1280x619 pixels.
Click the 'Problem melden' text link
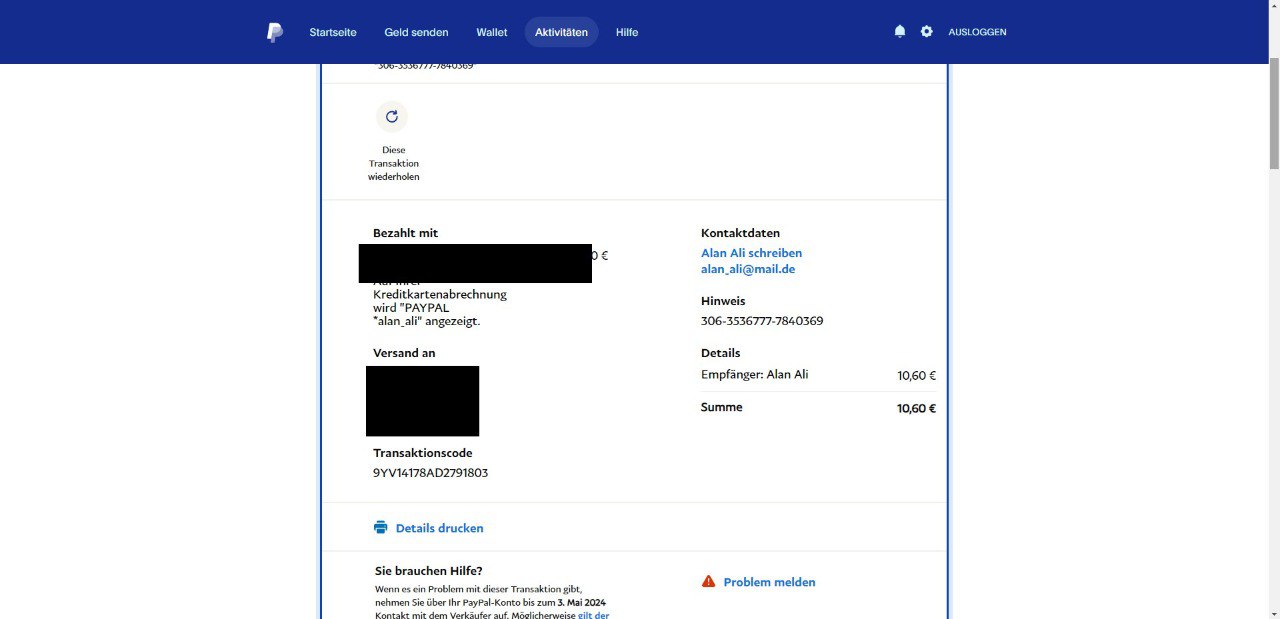(x=769, y=582)
